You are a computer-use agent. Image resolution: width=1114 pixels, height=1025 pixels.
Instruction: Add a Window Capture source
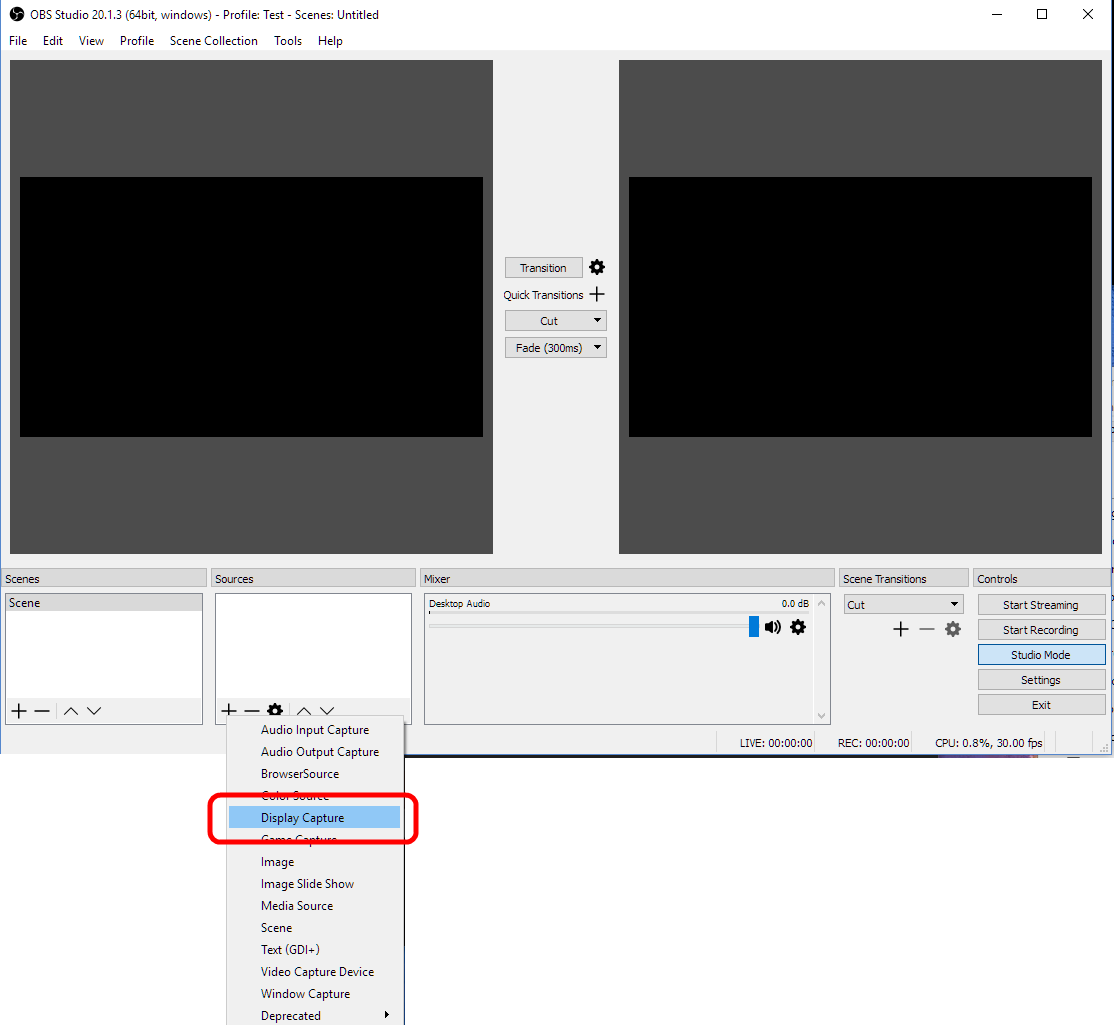pyautogui.click(x=315, y=994)
